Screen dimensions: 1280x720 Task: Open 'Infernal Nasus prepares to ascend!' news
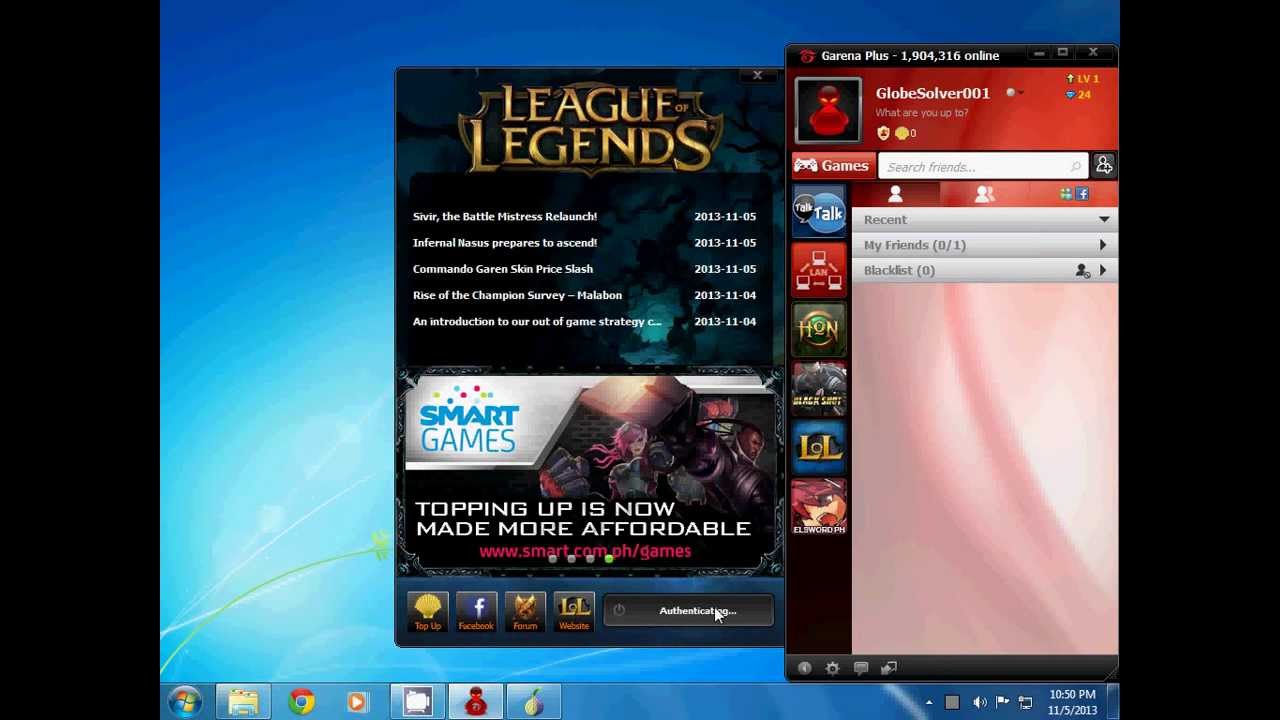click(505, 242)
